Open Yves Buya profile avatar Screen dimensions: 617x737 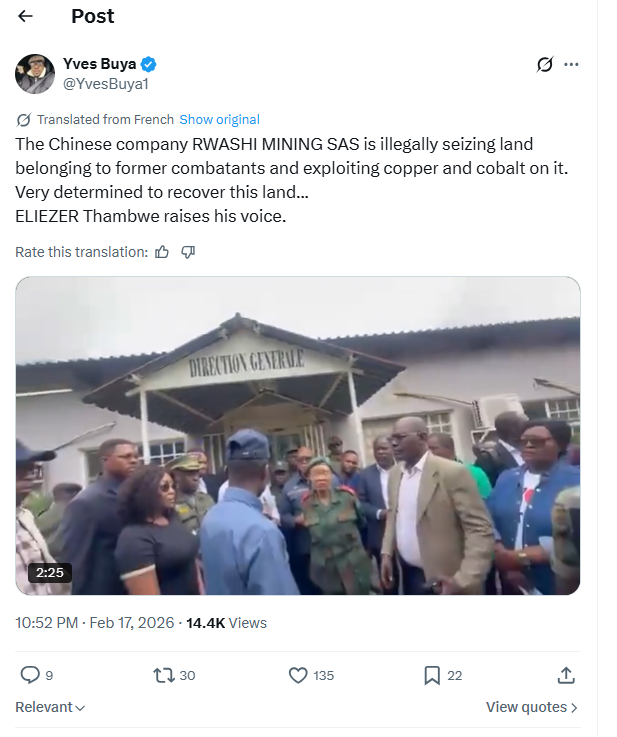tap(35, 74)
